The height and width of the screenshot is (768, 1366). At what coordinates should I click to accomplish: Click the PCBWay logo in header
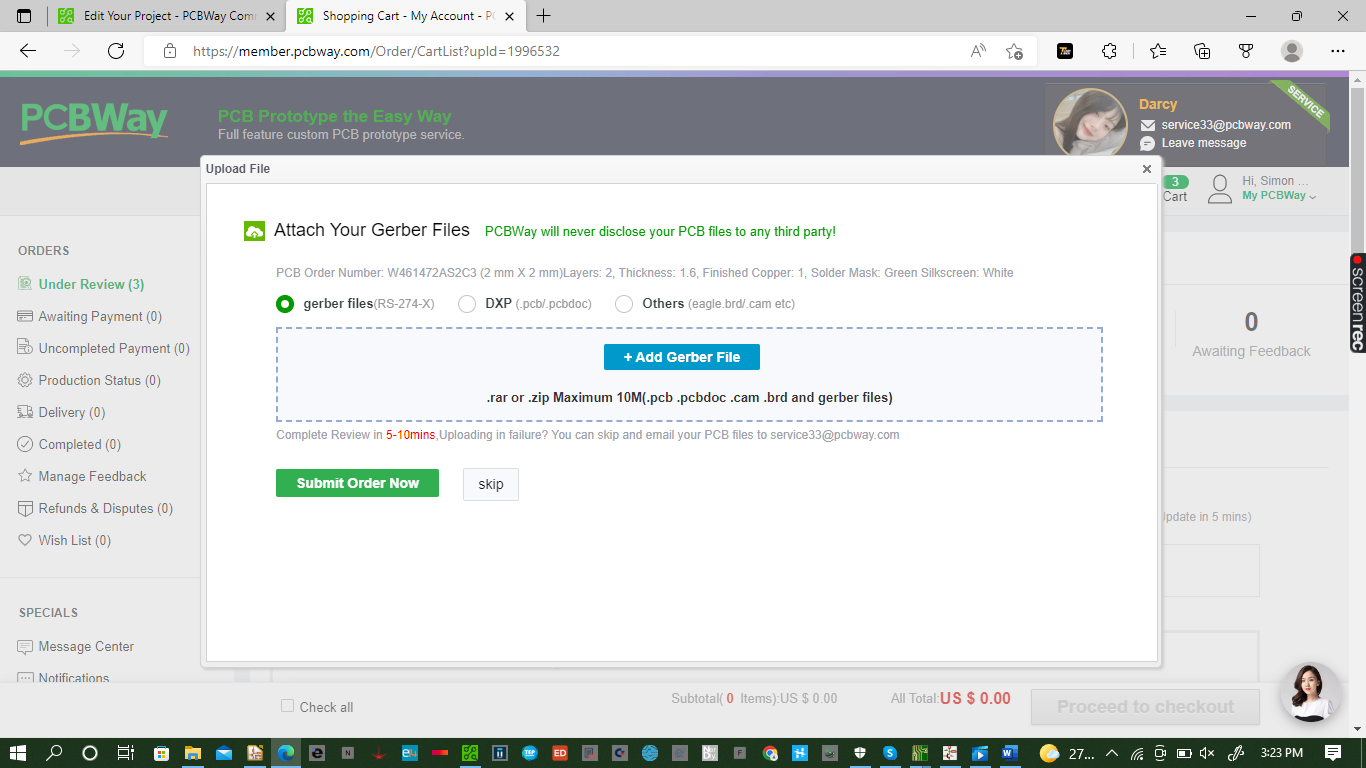[94, 123]
